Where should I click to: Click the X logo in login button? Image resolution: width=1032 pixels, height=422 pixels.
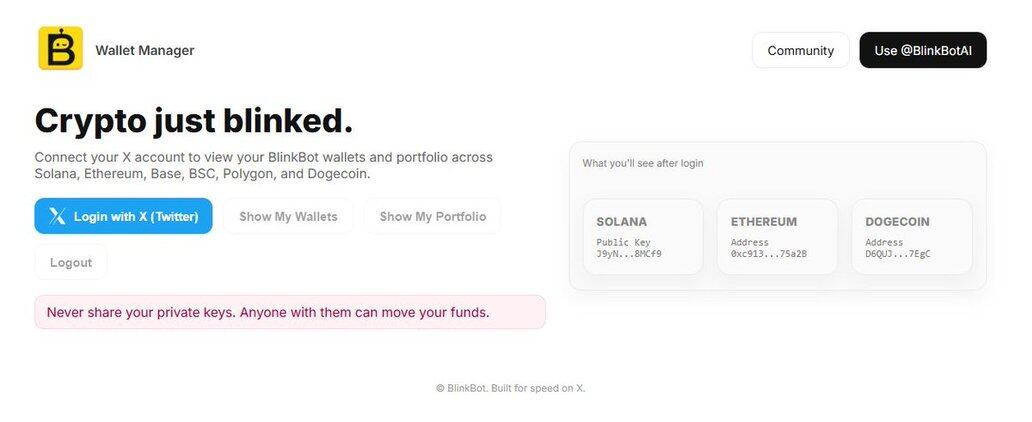[58, 216]
